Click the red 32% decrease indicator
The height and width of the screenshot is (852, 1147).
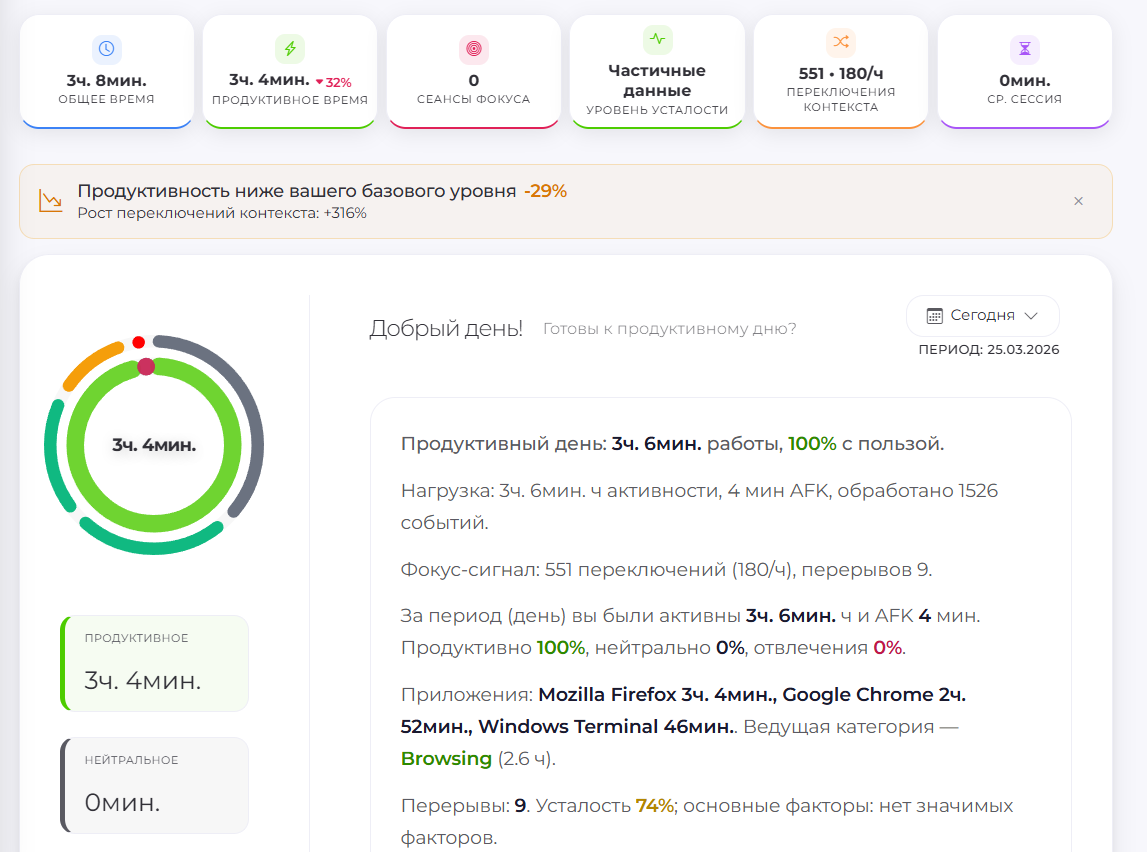334,83
